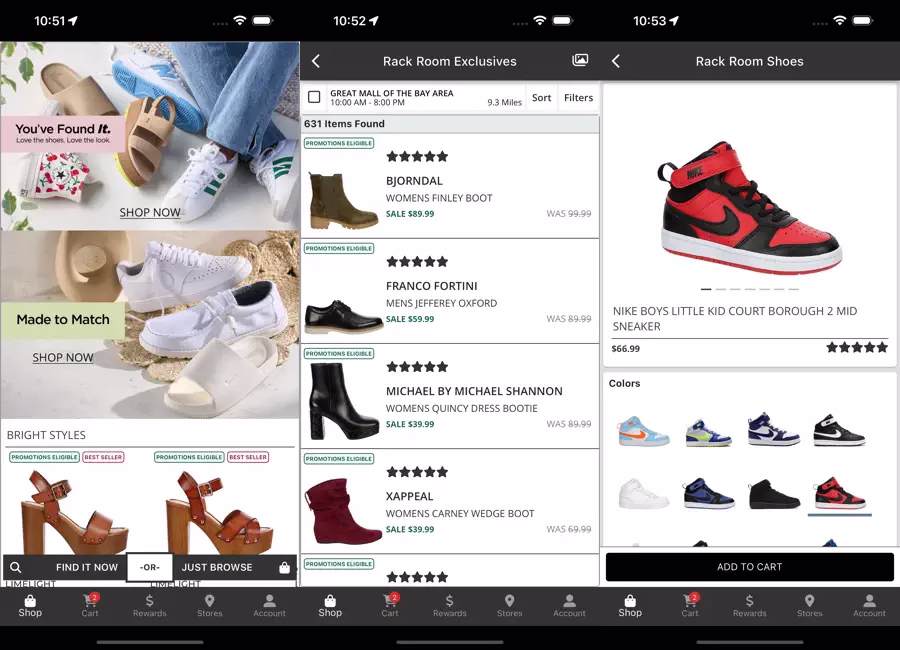Tap GREAT MALL OF THE BAY AREA store name
Viewport: 900px width, 650px height.
pyautogui.click(x=391, y=93)
